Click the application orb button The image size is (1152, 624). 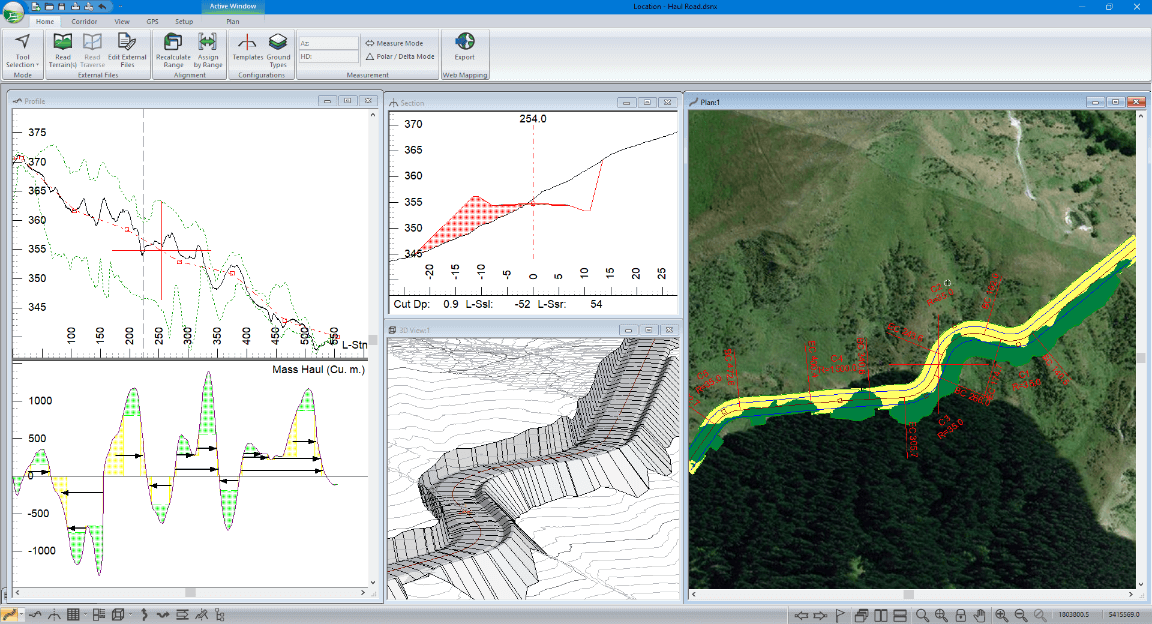pyautogui.click(x=14, y=14)
